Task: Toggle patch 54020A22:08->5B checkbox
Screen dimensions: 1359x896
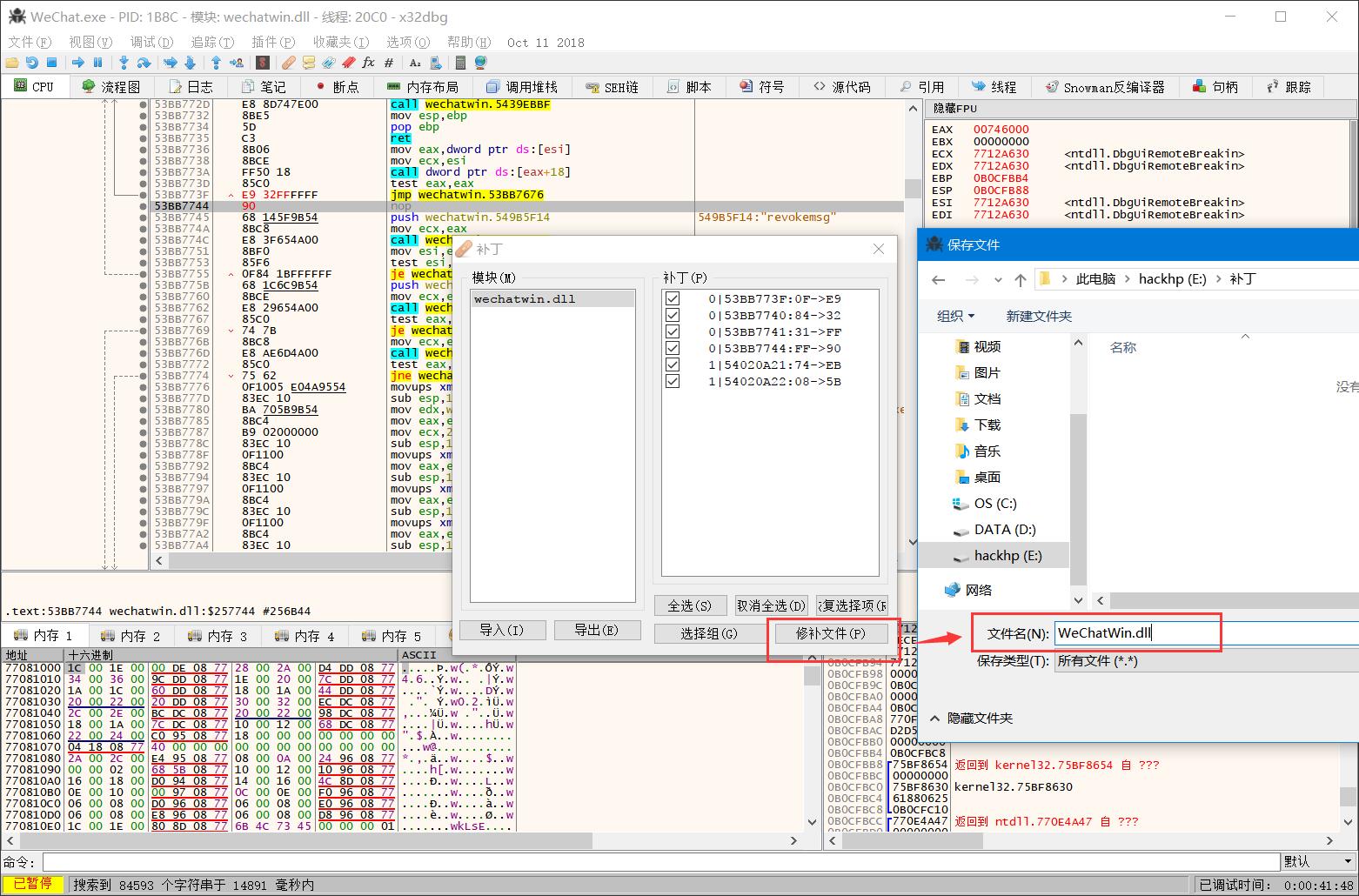Action: (x=672, y=381)
